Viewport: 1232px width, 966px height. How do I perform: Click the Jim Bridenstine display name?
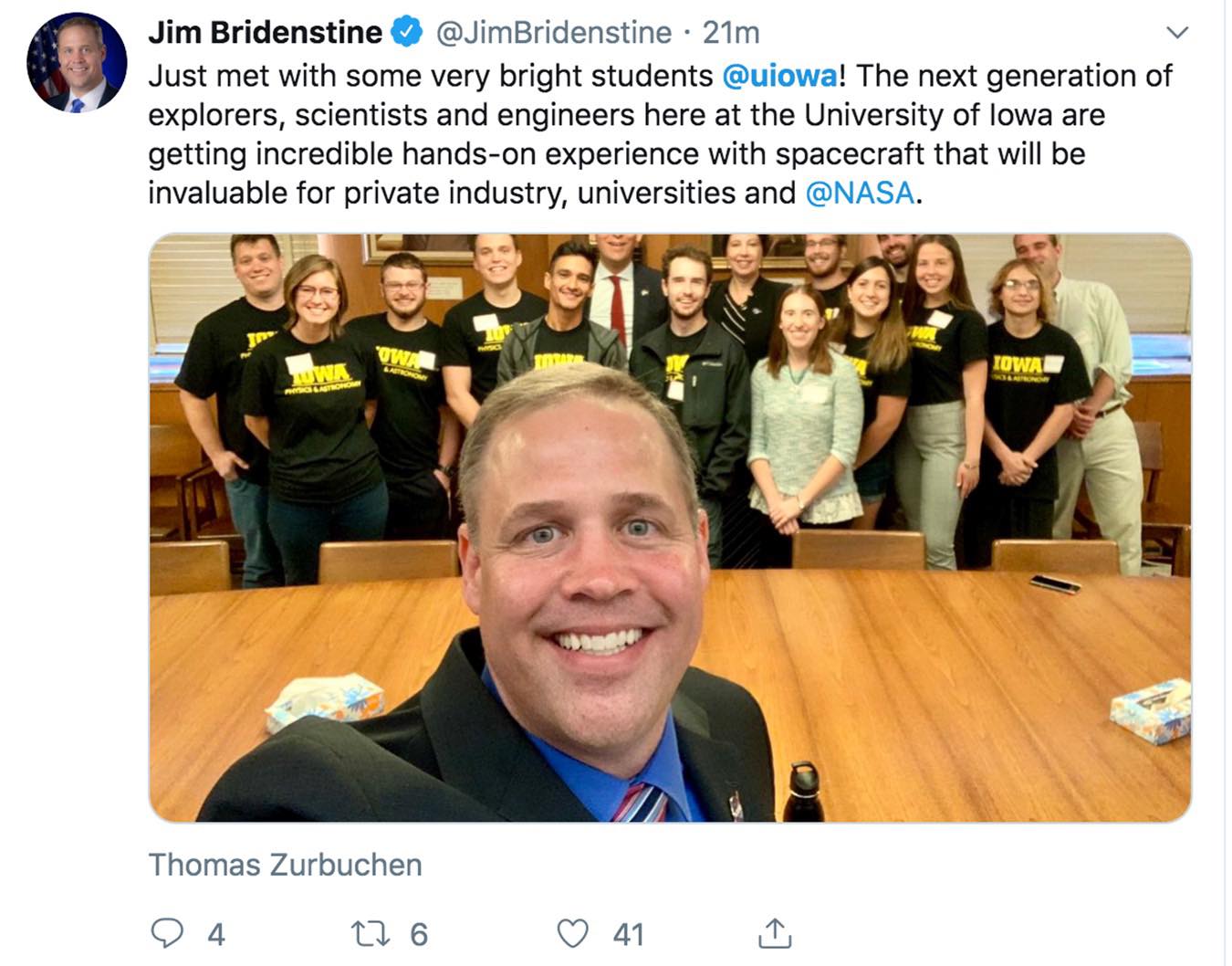click(266, 33)
